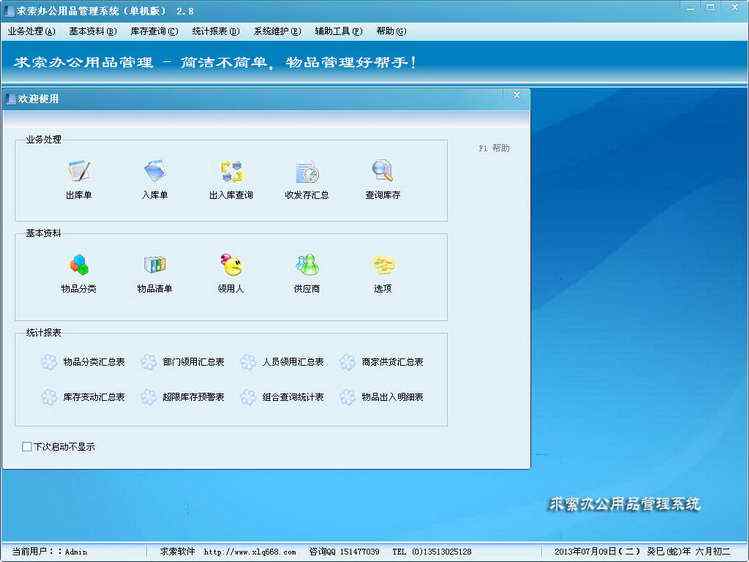The height and width of the screenshot is (562, 749).
Task: Click icon beside 部门领用汇总表
Action: 149,362
